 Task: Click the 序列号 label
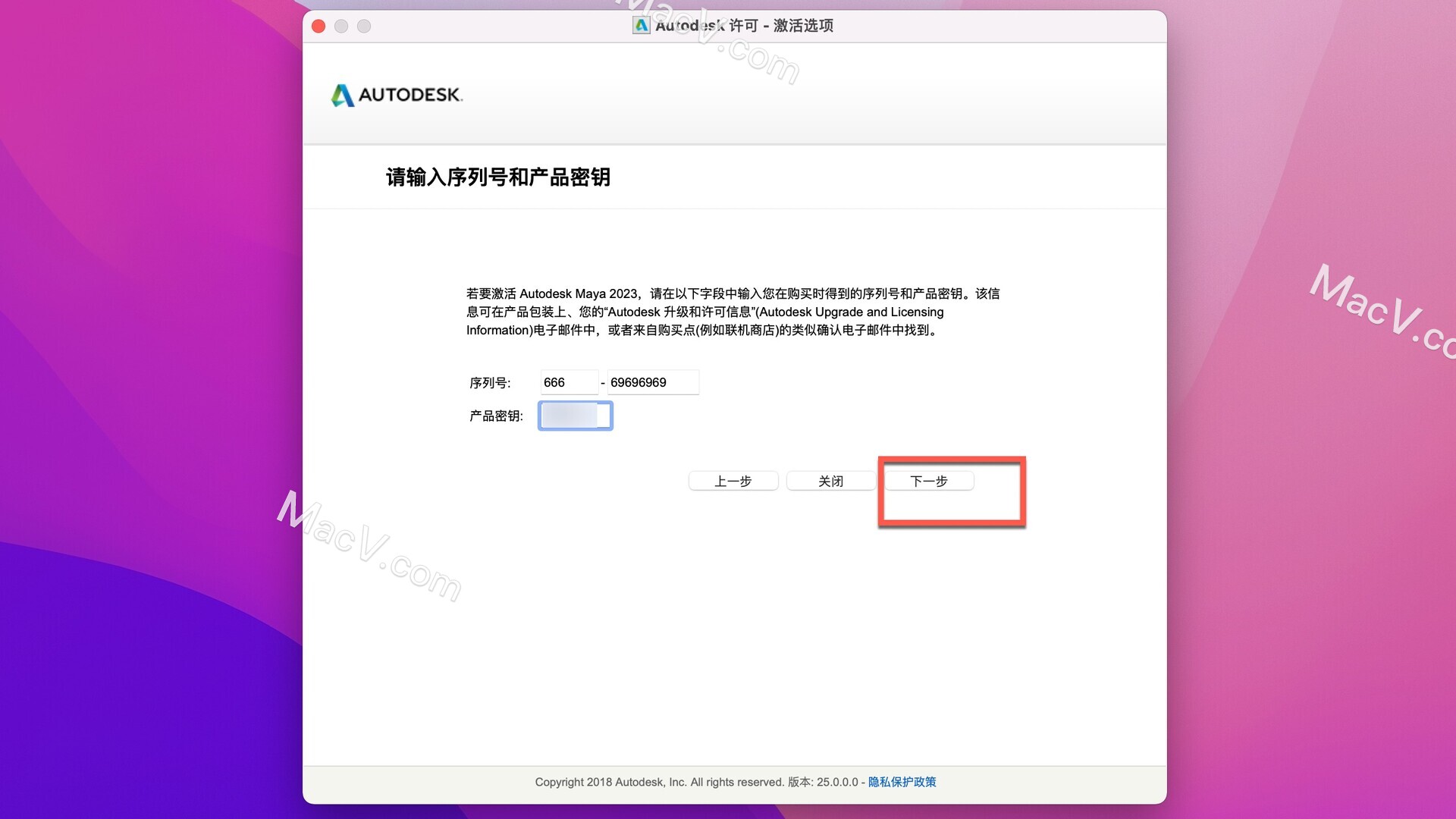tap(490, 383)
